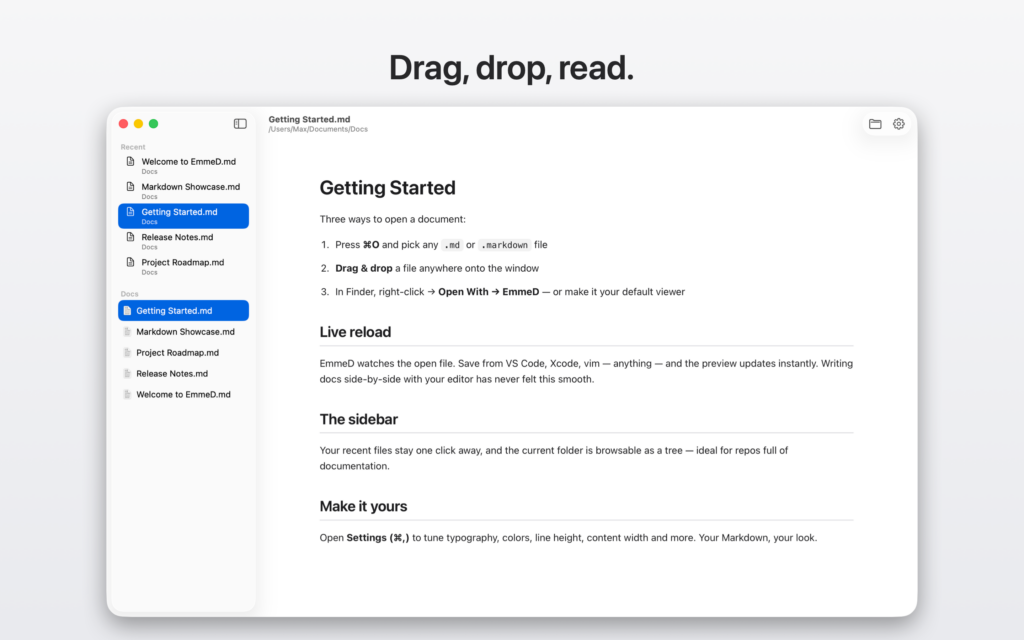This screenshot has width=1024, height=640.
Task: Click the file icon beside Release Notes.md in Docs
Action: (127, 374)
